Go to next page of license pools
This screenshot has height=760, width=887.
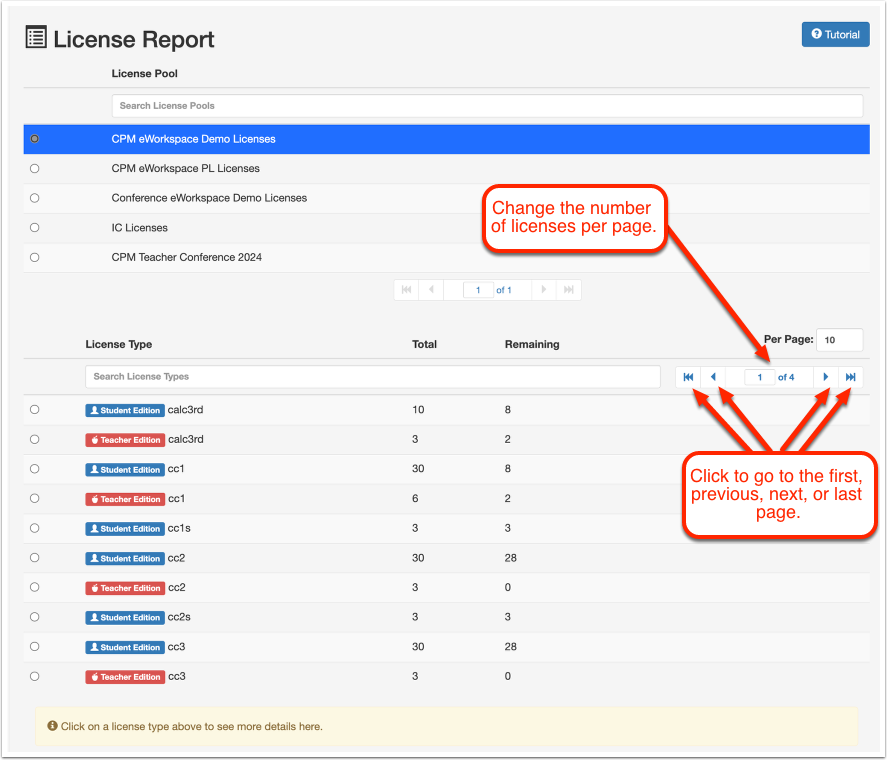544,290
